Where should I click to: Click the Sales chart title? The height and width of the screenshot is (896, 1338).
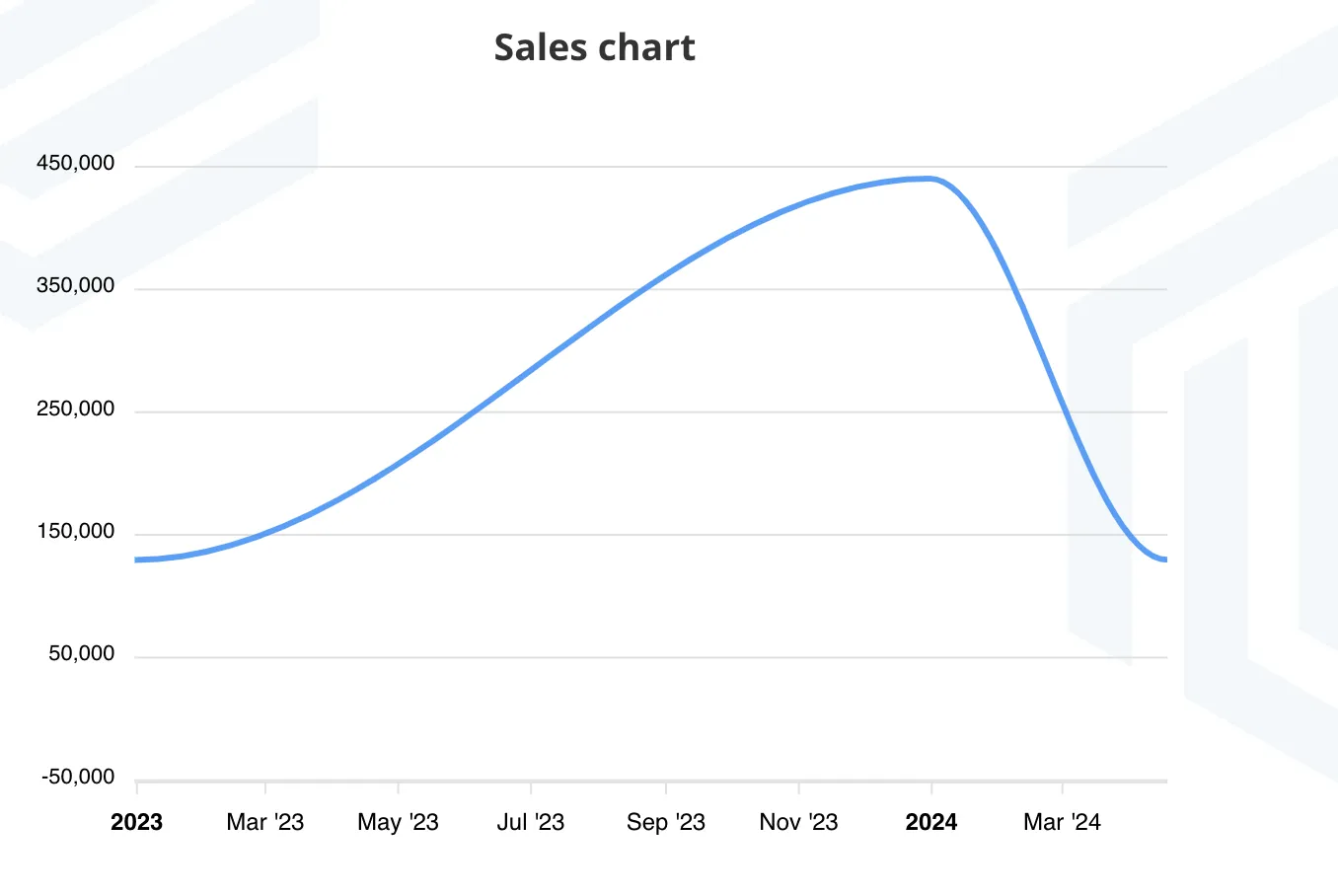coord(594,47)
